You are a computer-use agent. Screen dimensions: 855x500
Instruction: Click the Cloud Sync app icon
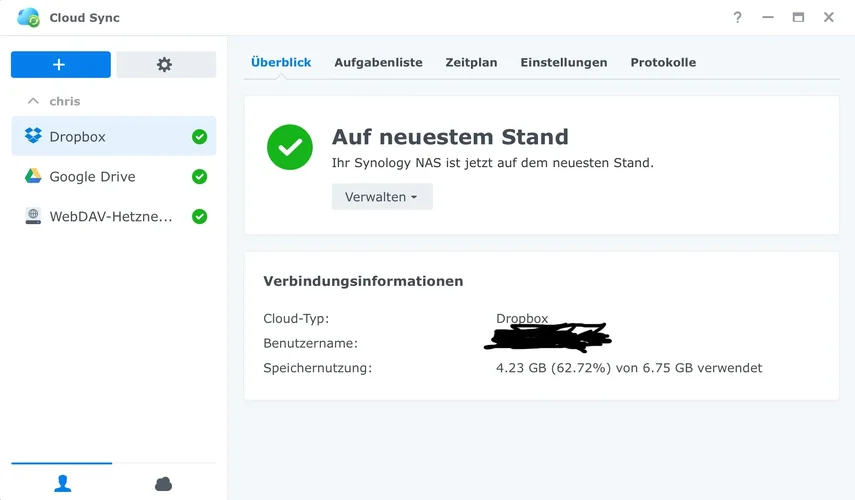(28, 18)
